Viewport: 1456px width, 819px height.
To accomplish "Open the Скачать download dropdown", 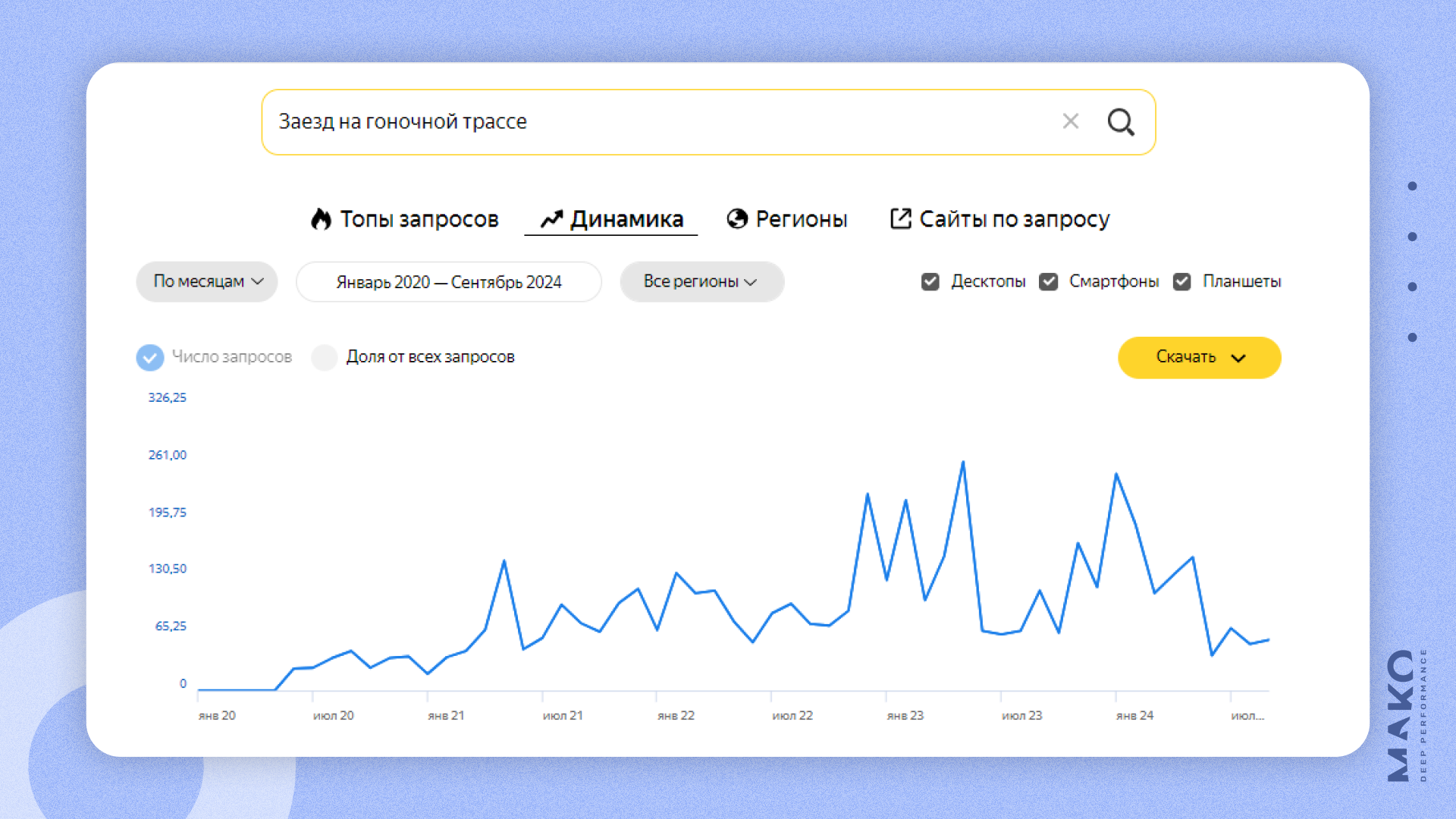I will point(1199,357).
